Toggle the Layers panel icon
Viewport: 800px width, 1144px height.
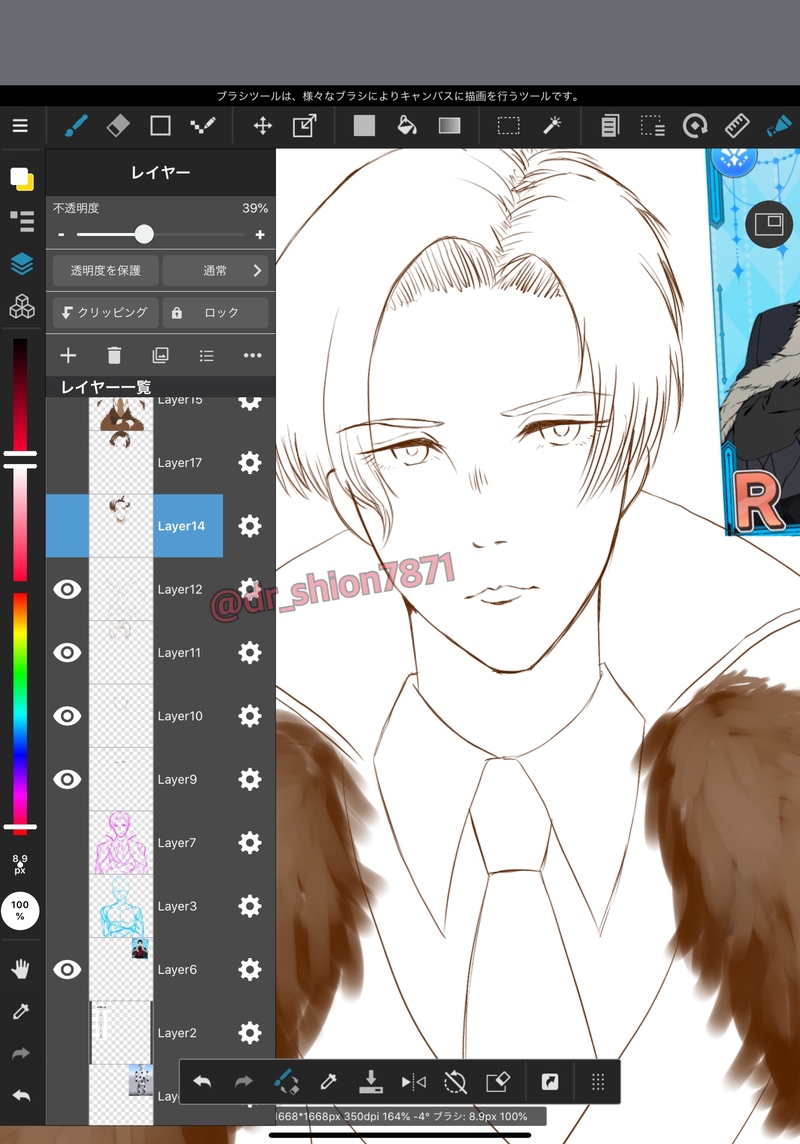coord(22,263)
